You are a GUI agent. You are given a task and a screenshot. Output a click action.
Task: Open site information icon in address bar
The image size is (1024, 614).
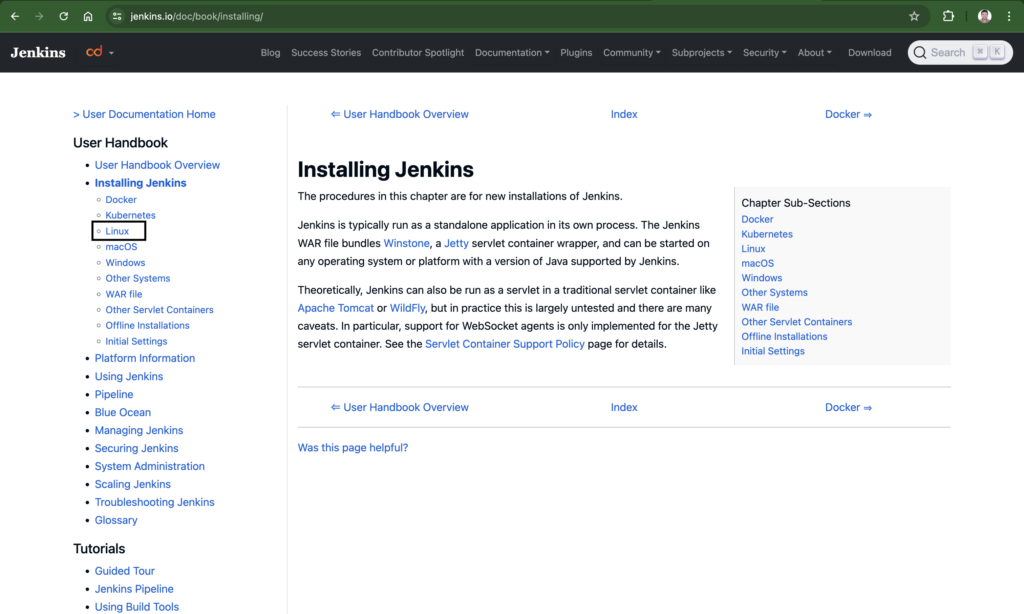[117, 16]
